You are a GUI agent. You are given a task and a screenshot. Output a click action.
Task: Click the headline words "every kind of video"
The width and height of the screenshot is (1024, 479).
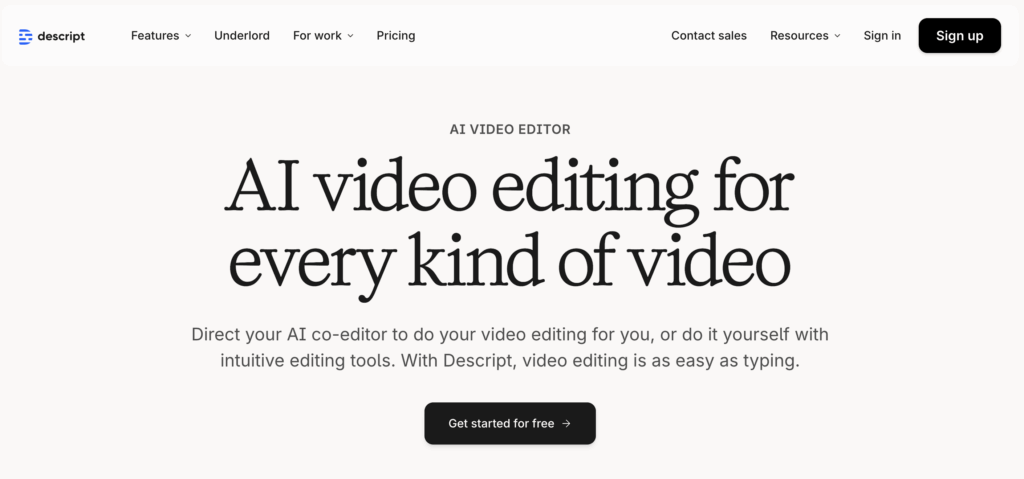click(510, 260)
